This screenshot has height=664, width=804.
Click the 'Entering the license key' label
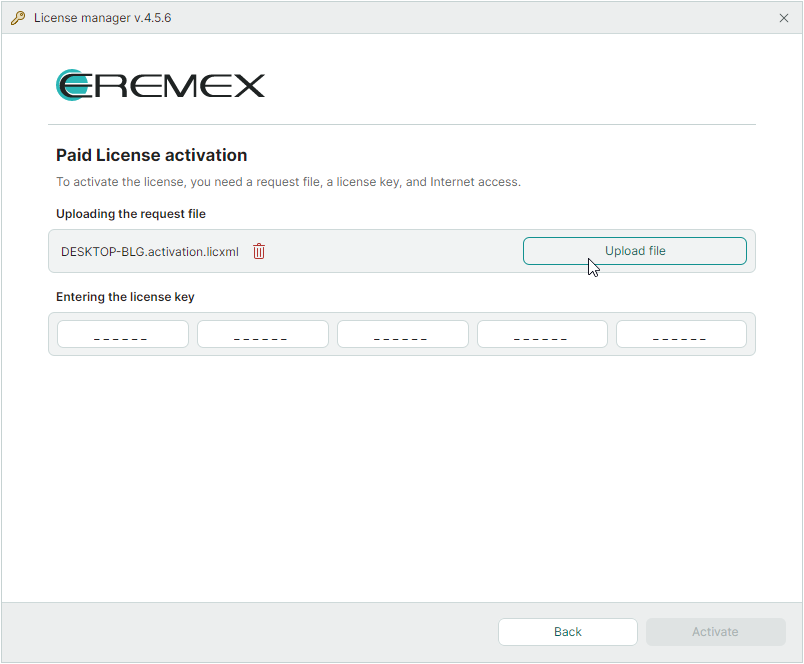(125, 297)
